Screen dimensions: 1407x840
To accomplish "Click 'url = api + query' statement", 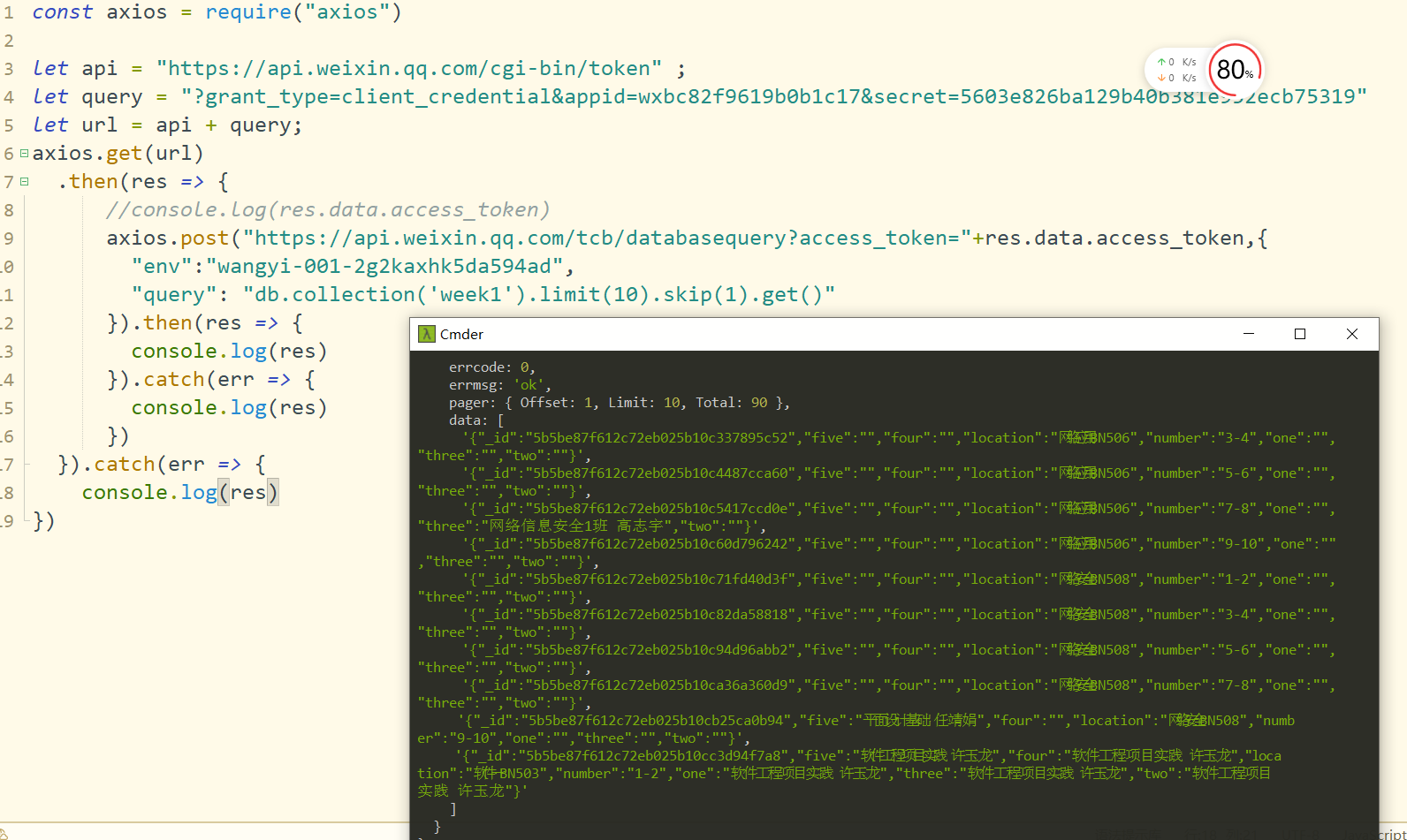I will click(x=192, y=125).
